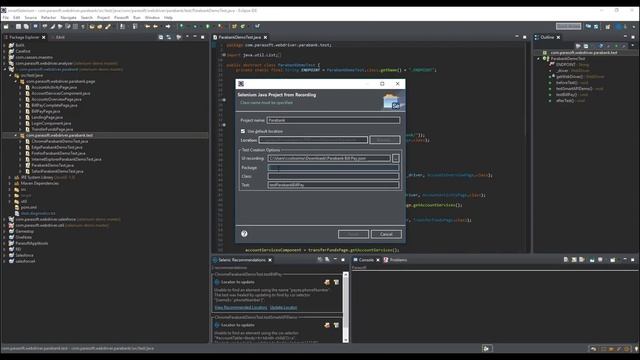Viewport: 640px width, 360px height.
Task: Open the Refactor menu
Action: pos(49,18)
